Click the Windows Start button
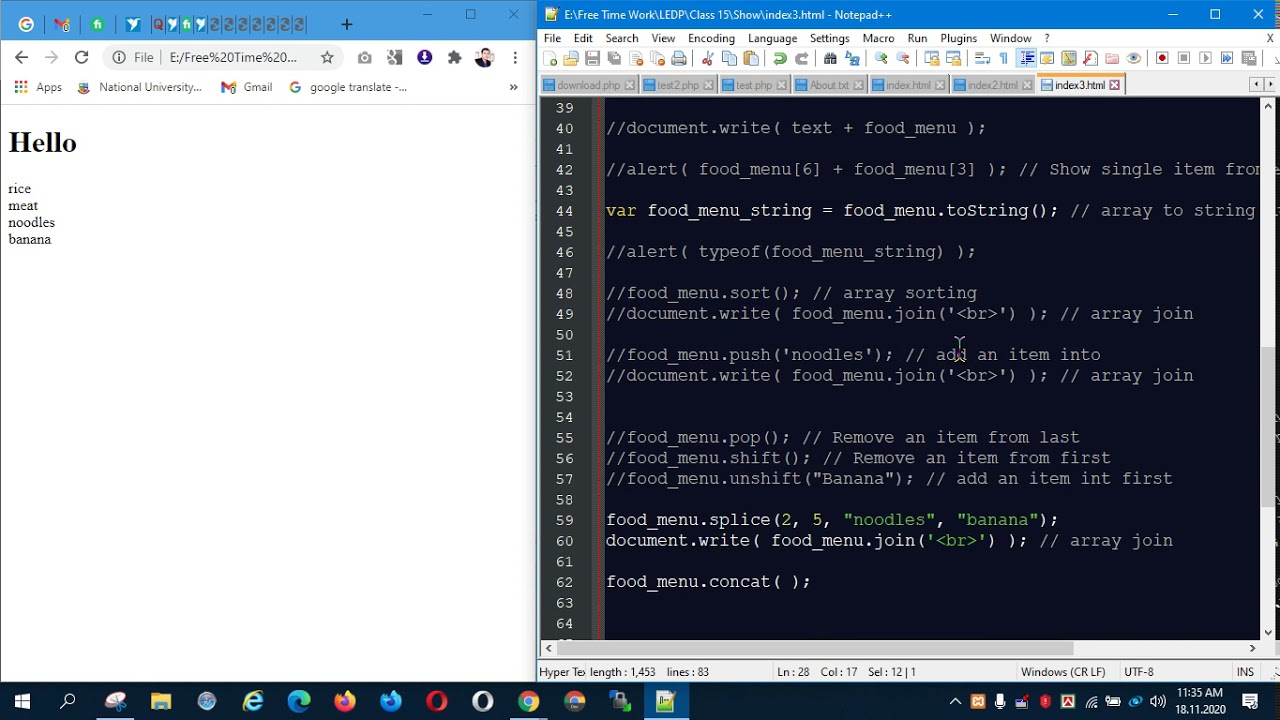The image size is (1280, 720). tap(22, 702)
